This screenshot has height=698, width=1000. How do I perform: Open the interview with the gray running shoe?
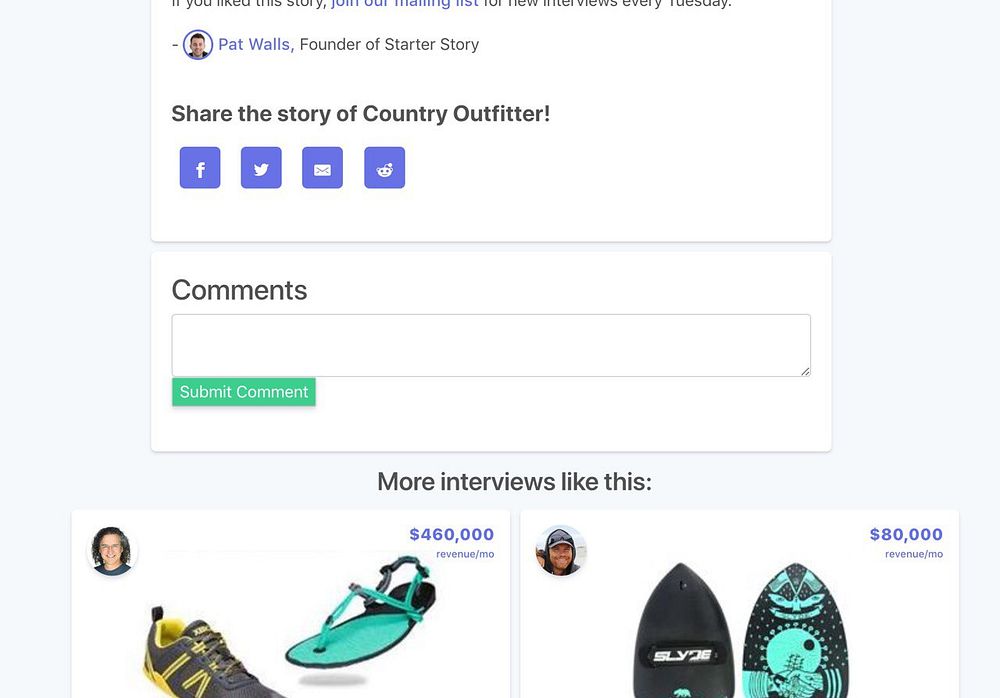(x=210, y=652)
